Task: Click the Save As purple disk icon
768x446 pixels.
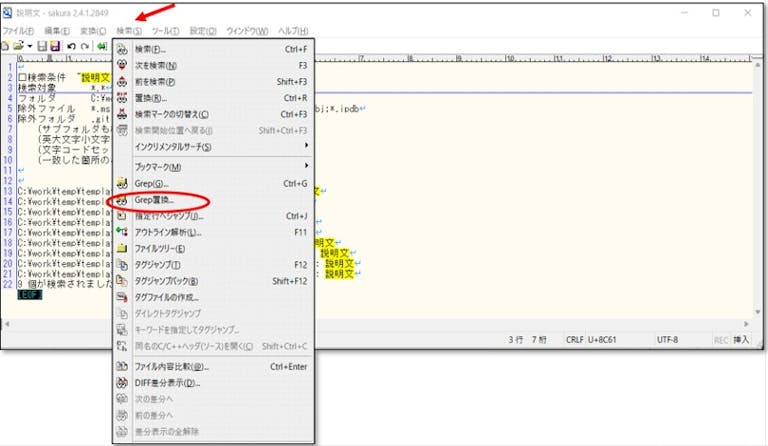Action: coord(55,46)
